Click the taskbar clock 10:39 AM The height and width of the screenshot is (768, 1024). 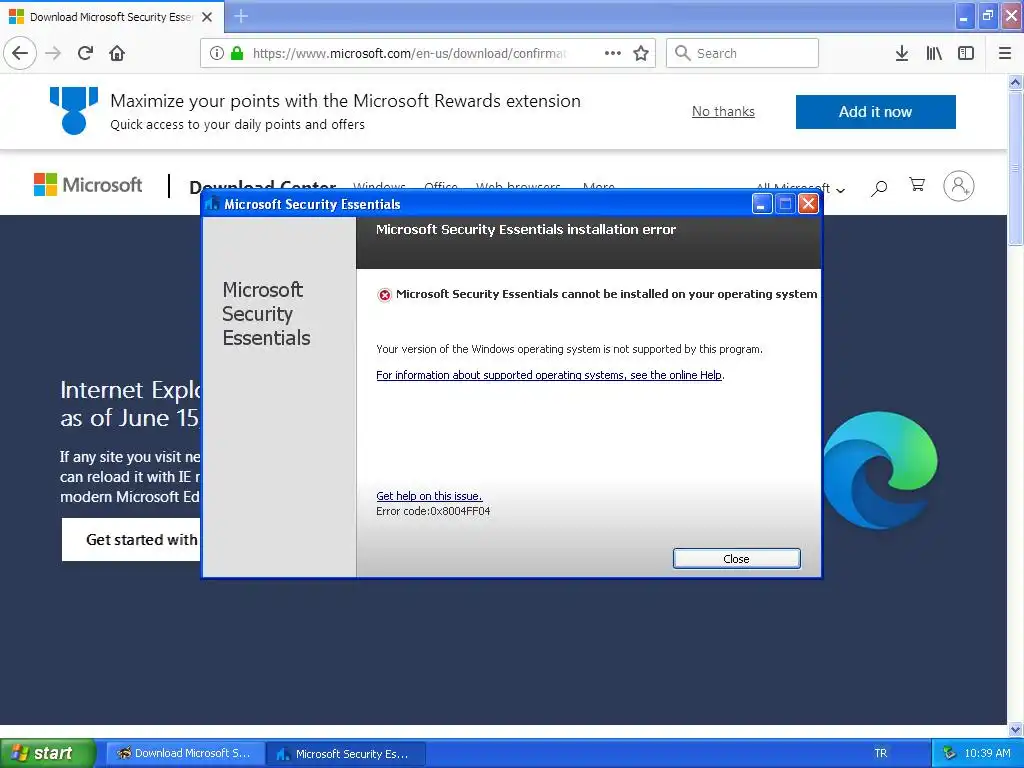pos(987,753)
